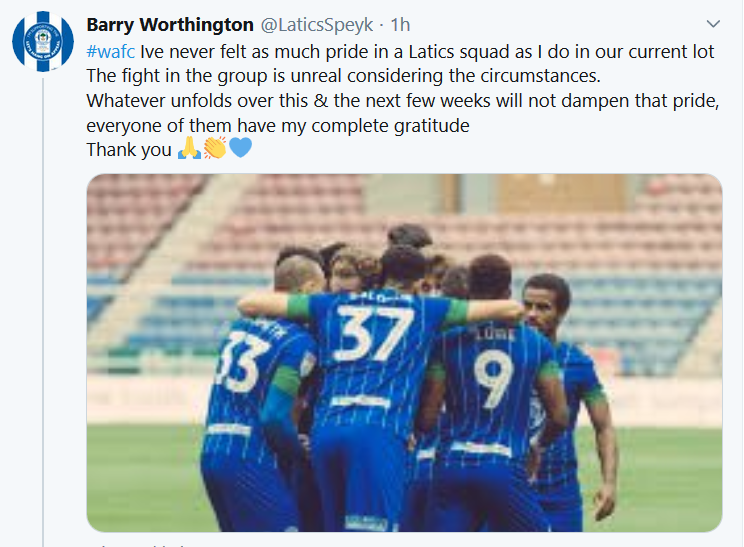This screenshot has width=744, height=547.
Task: Click the 'Whatever unfolds over this' sentence
Action: tap(403, 101)
